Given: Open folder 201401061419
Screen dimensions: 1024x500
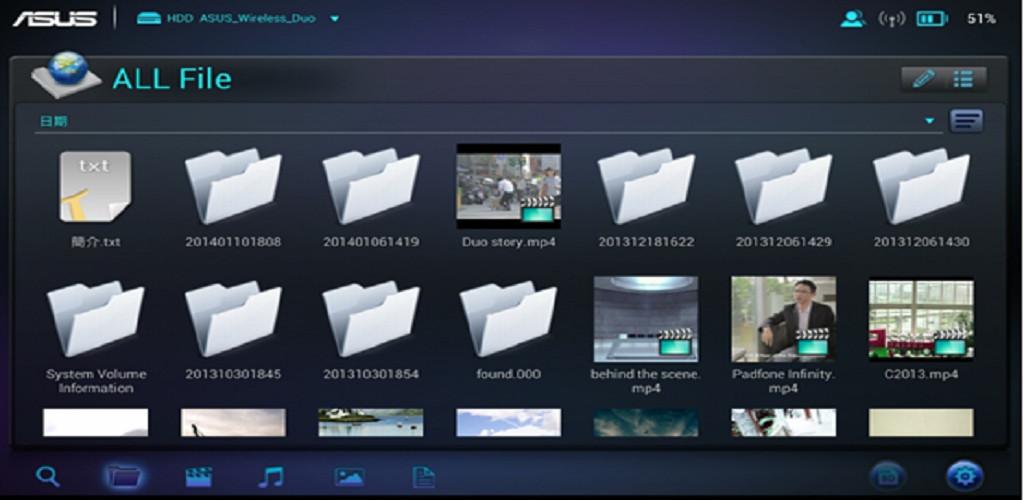Looking at the screenshot, I should (371, 186).
